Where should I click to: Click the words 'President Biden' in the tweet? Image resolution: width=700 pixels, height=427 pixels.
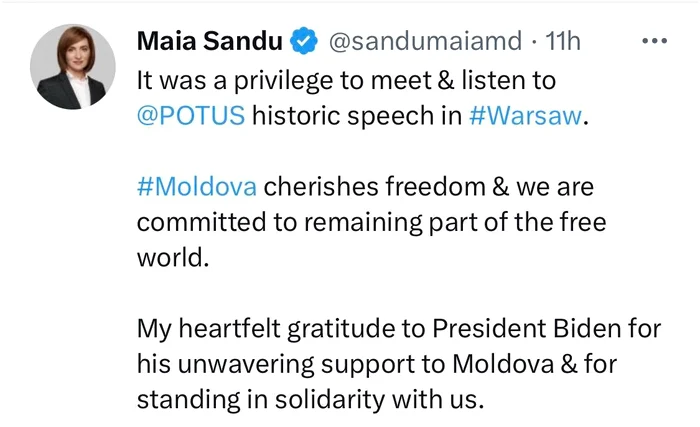click(x=526, y=328)
